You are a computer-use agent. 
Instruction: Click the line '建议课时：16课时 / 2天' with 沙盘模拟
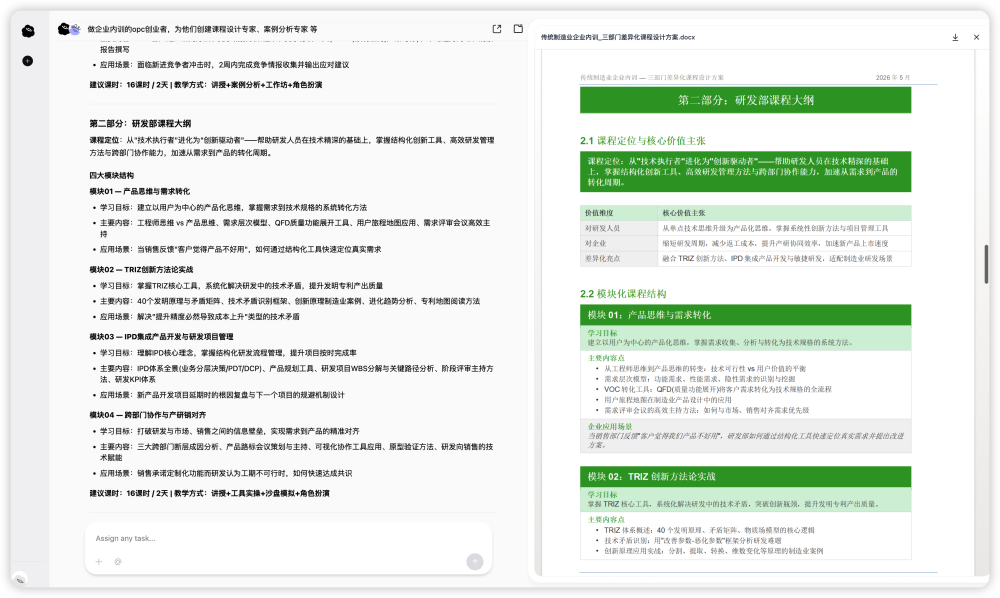[209, 493]
